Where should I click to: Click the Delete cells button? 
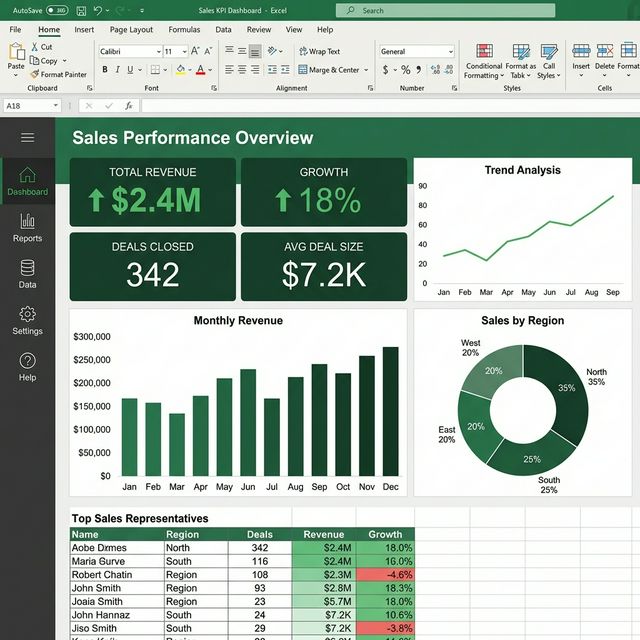click(604, 60)
